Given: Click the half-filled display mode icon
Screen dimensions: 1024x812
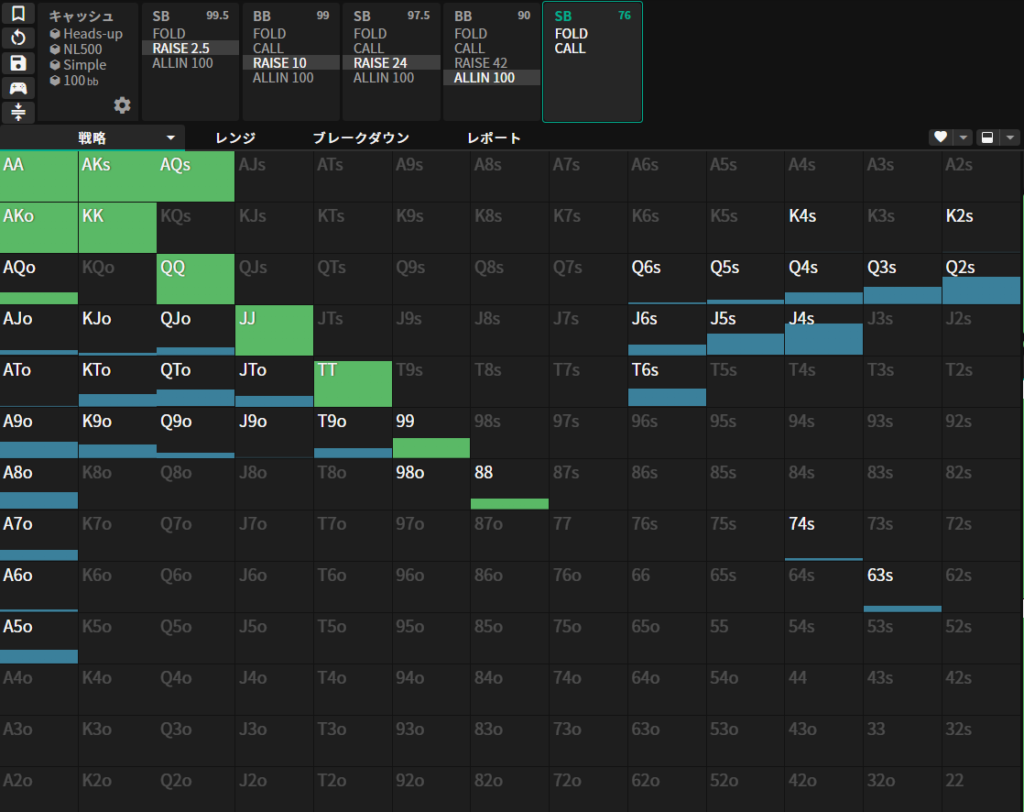Looking at the screenshot, I should click(987, 138).
